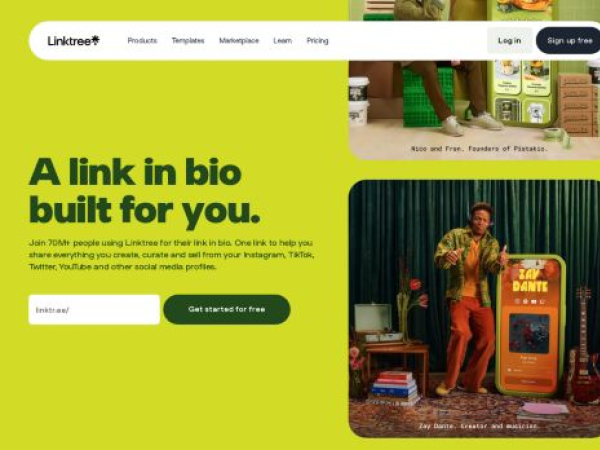Go to Marketplace in the navbar
Screen dimensions: 600x450
(x=239, y=41)
